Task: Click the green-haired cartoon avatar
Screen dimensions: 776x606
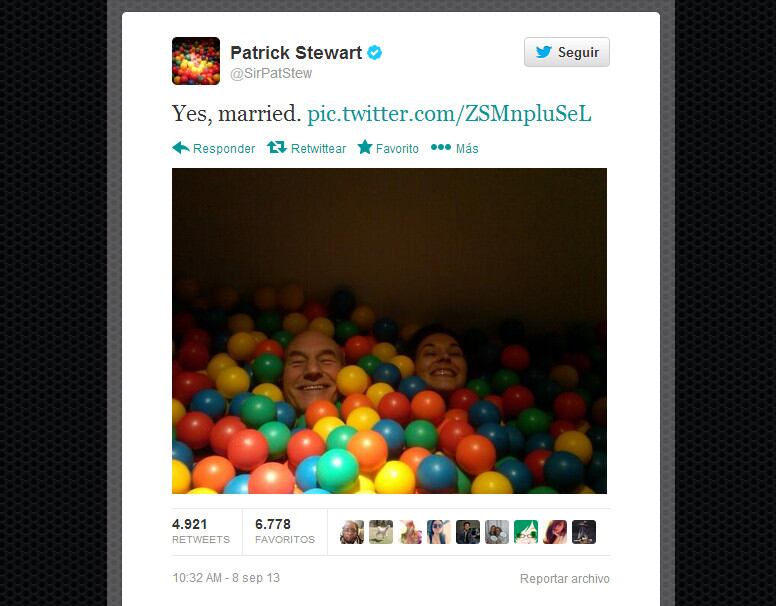Action: coord(526,532)
